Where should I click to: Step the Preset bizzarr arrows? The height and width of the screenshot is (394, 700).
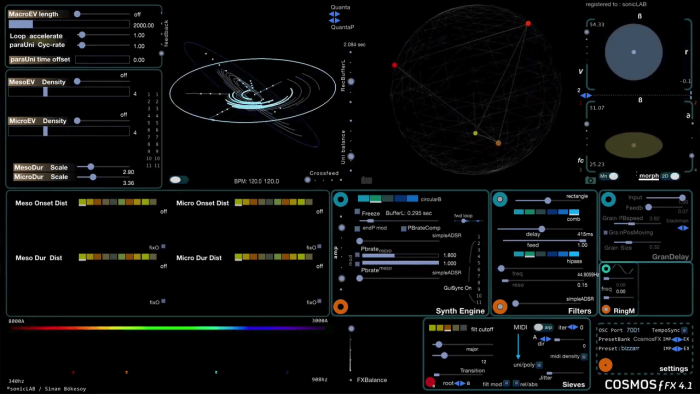[x=677, y=348]
